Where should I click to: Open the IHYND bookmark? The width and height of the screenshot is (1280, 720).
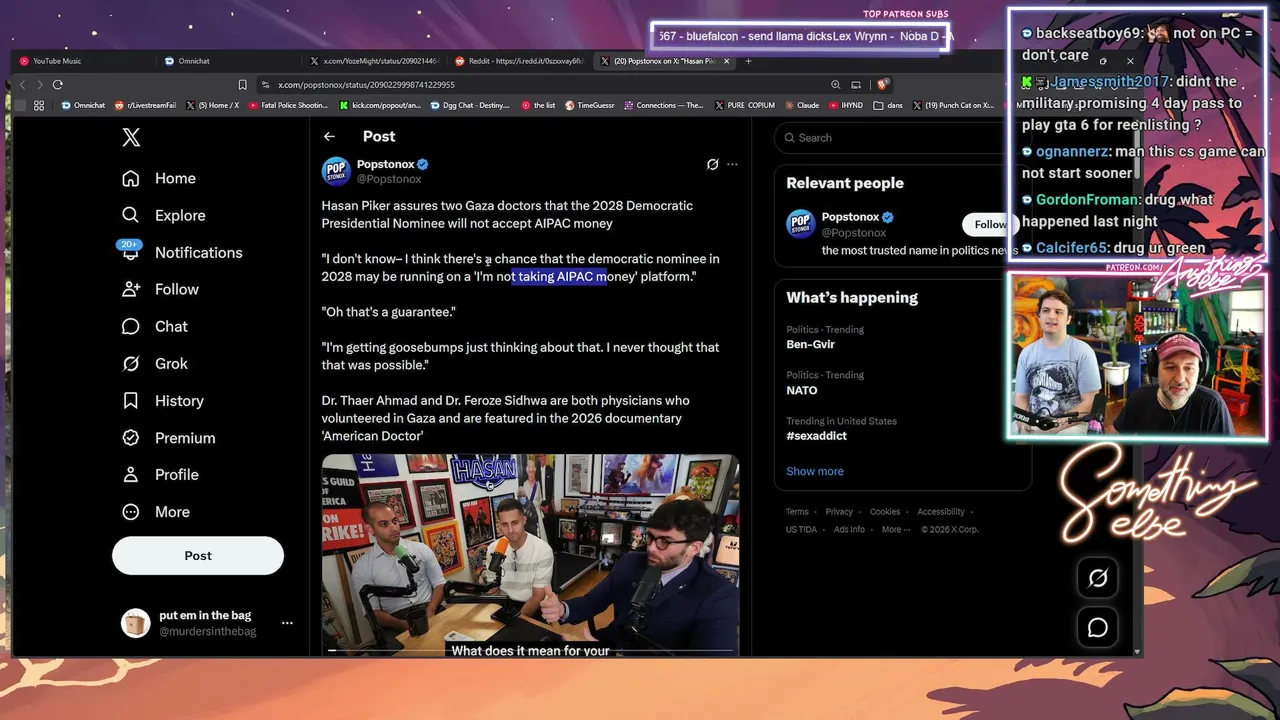click(x=846, y=105)
